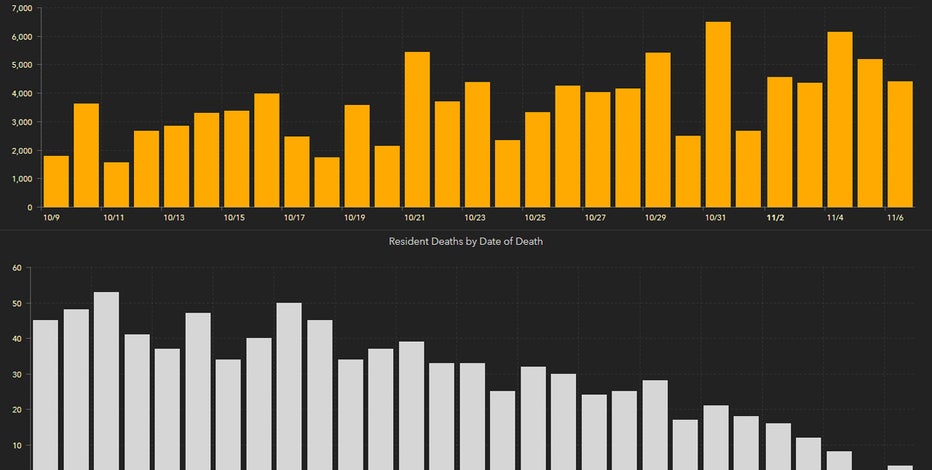
Task: Select the 11/2 date label on x-axis
Action: coord(776,217)
